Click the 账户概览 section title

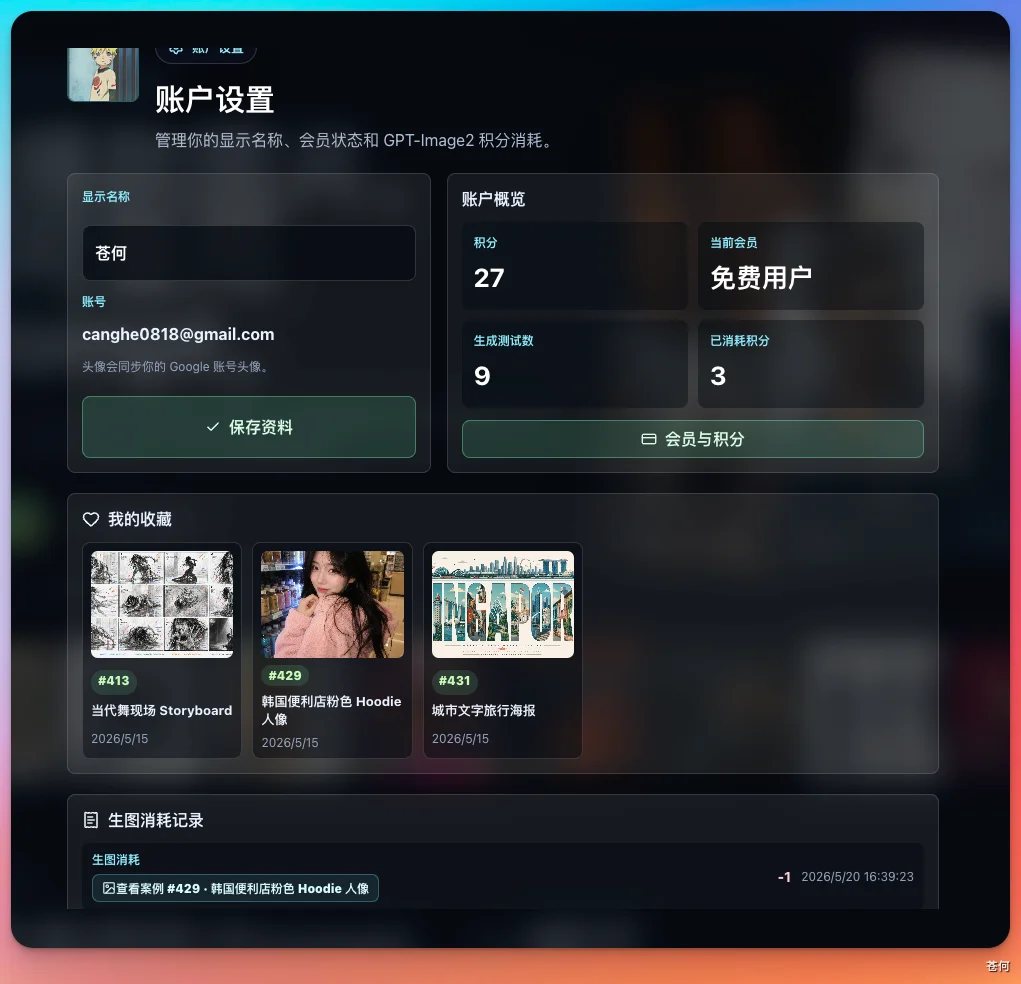(493, 199)
